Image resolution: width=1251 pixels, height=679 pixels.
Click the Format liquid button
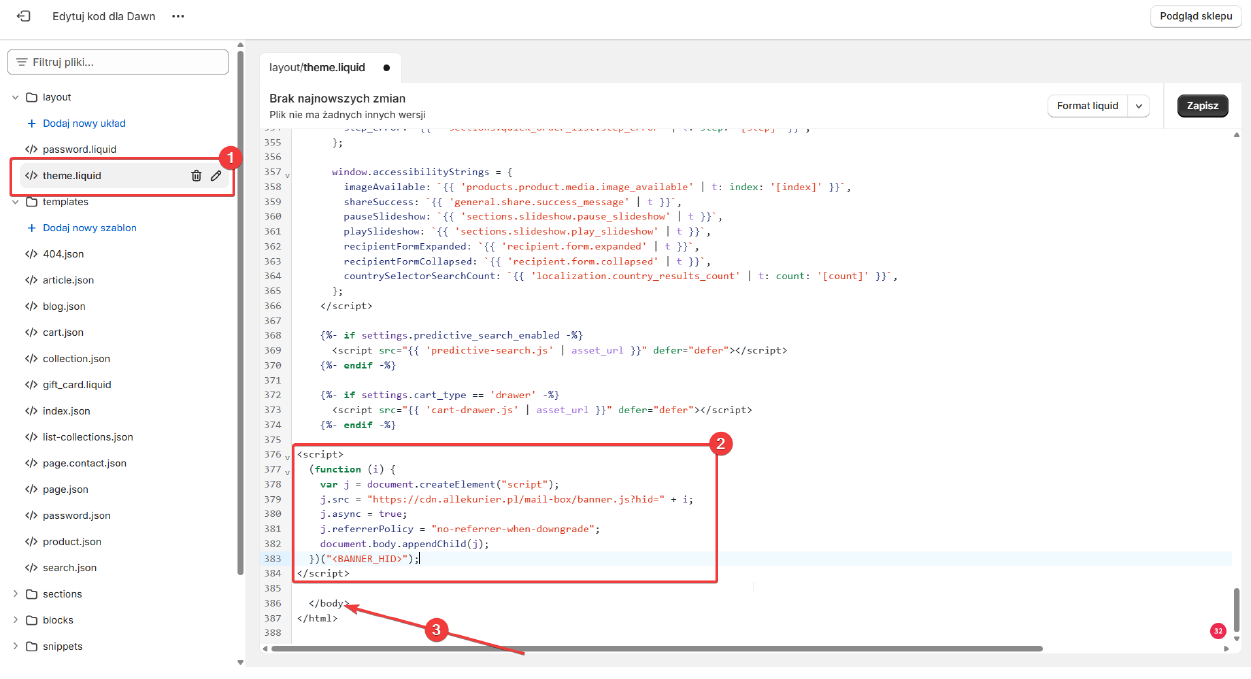click(x=1087, y=106)
